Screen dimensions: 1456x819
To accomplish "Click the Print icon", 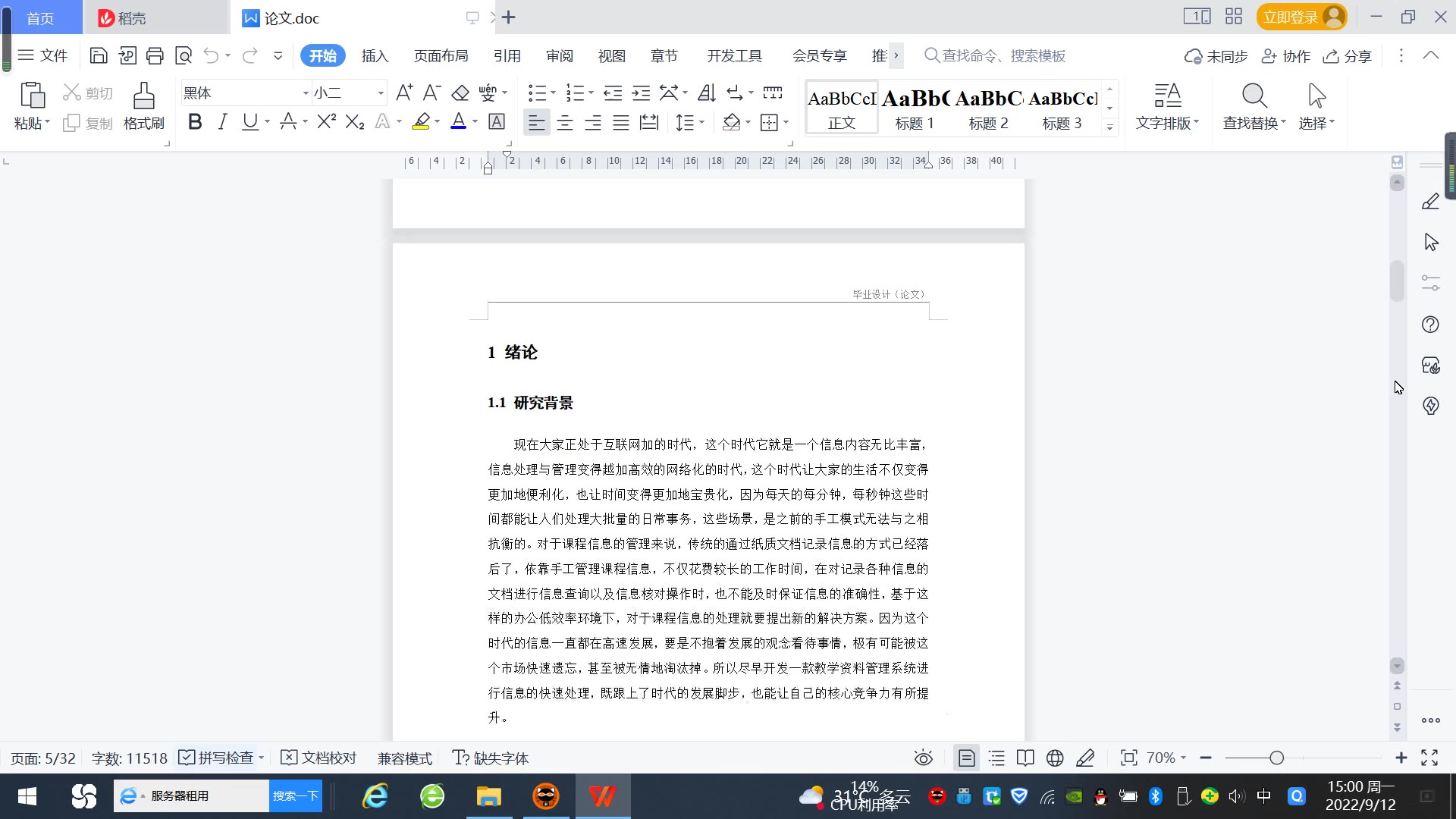I will coord(155,55).
